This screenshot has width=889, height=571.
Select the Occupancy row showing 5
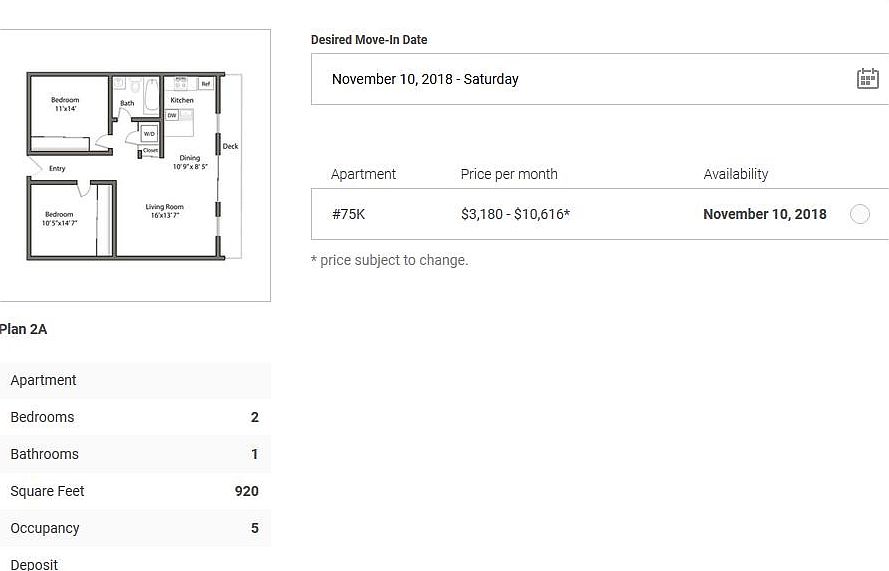pyautogui.click(x=133, y=528)
